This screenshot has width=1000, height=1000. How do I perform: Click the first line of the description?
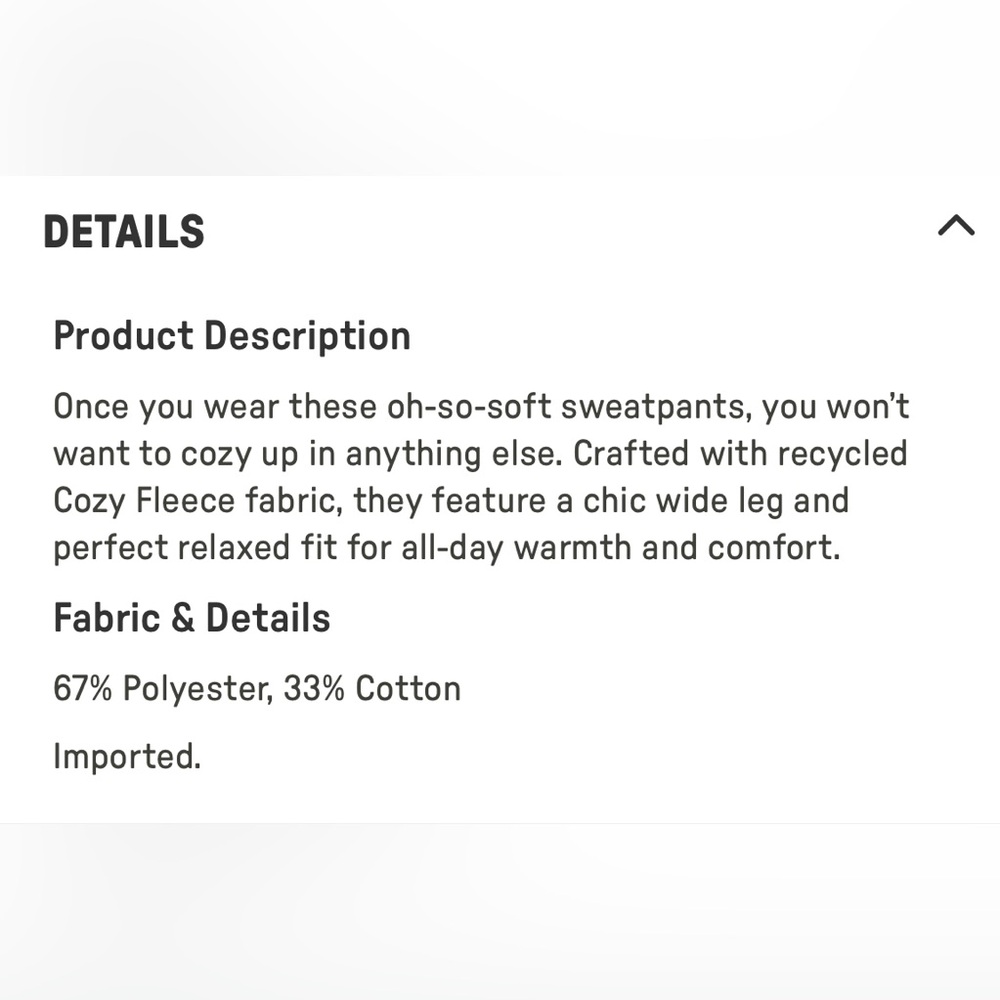(x=480, y=406)
